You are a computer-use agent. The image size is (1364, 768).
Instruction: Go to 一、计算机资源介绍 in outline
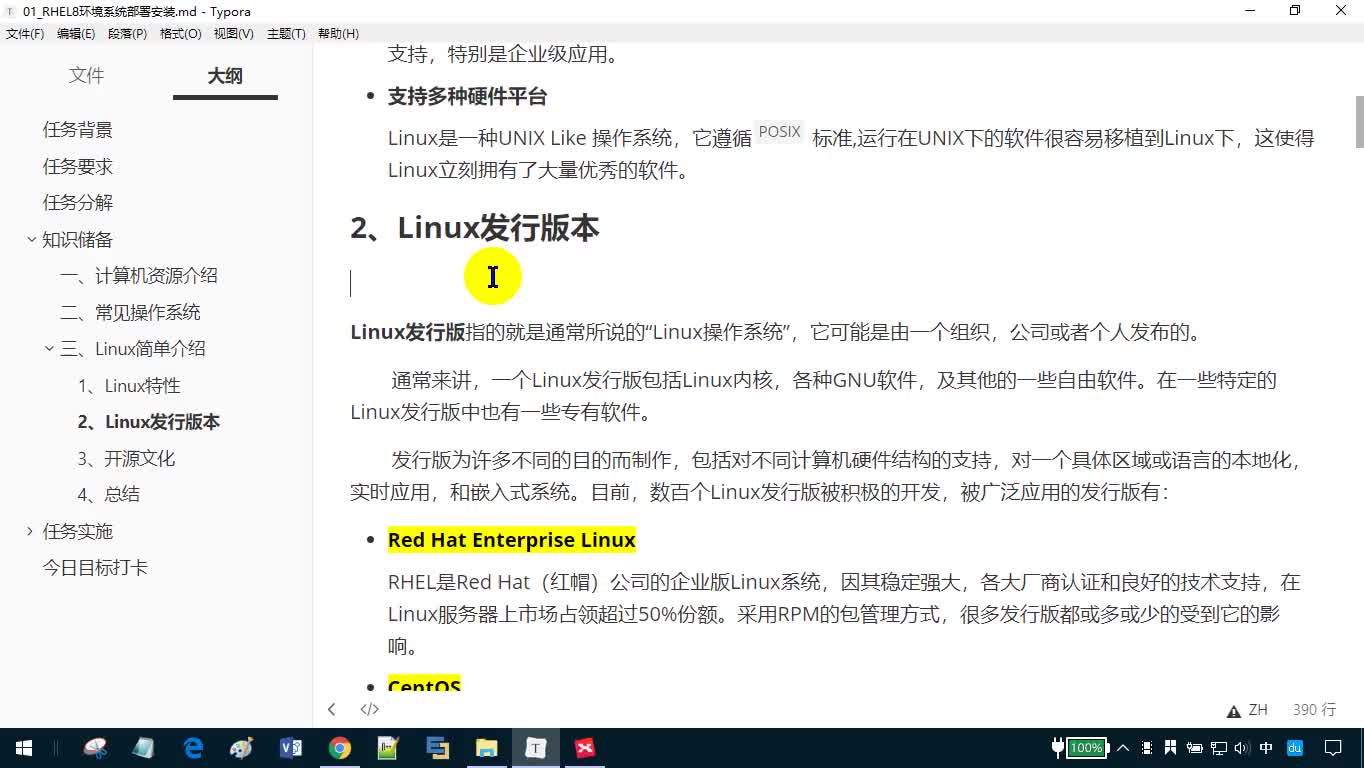point(139,276)
